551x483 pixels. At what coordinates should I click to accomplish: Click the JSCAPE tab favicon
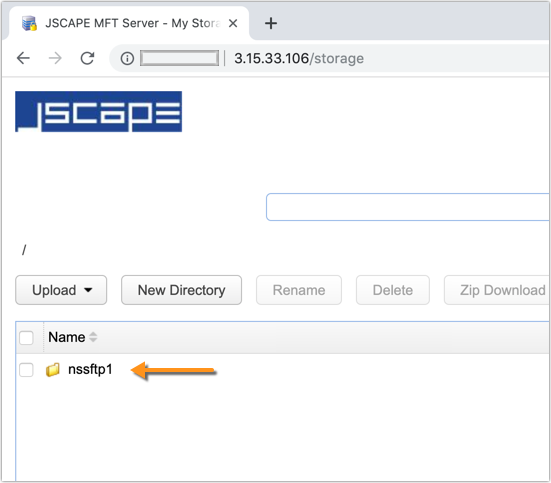coord(29,24)
